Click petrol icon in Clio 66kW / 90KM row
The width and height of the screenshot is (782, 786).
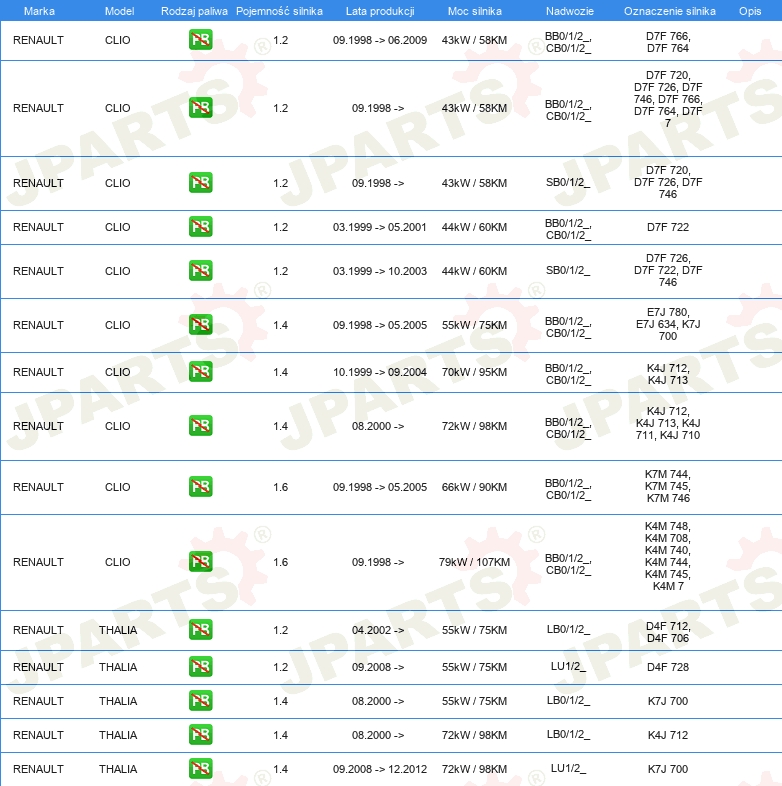click(201, 487)
